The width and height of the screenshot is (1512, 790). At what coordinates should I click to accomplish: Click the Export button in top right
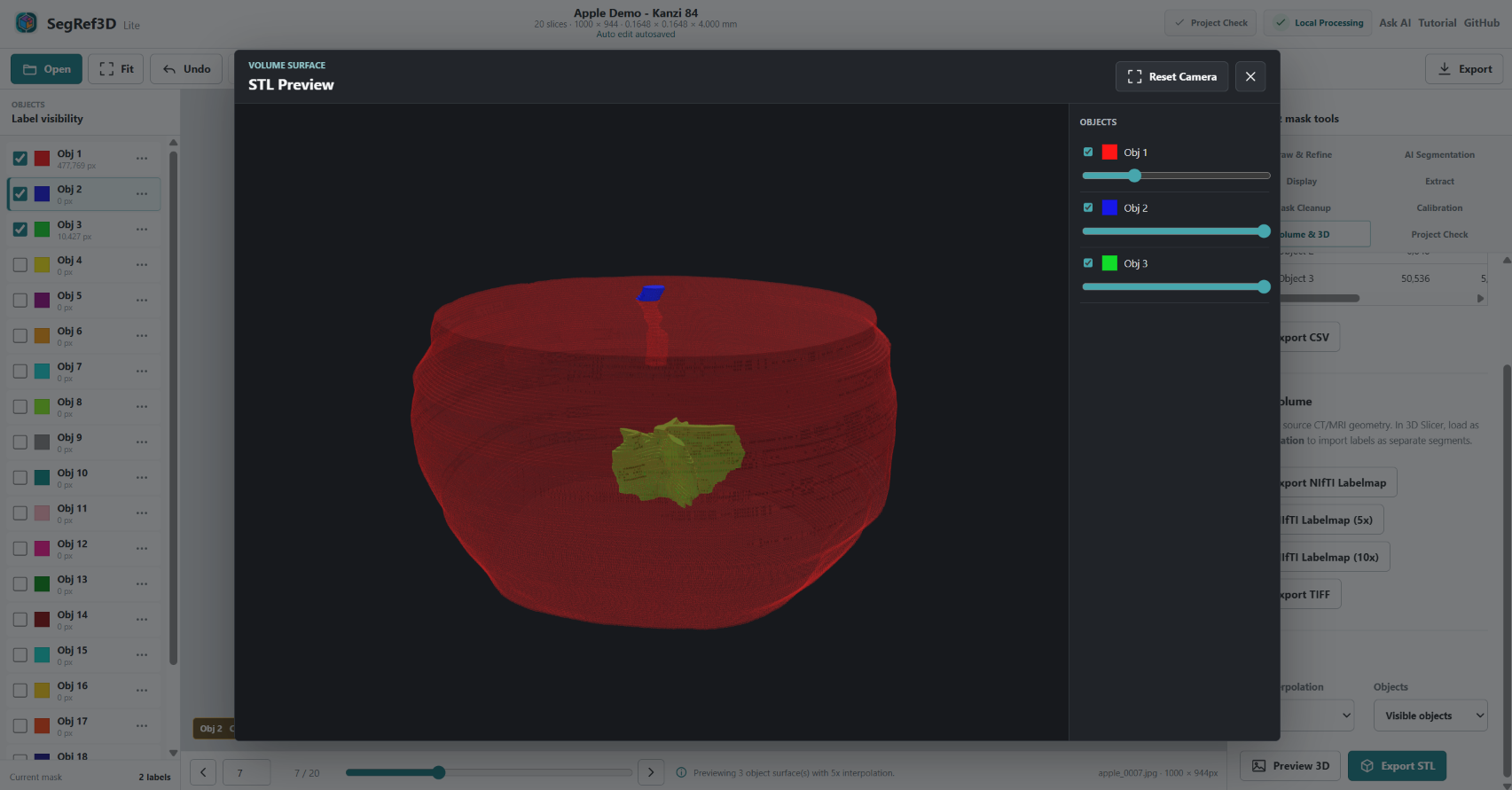click(x=1464, y=69)
